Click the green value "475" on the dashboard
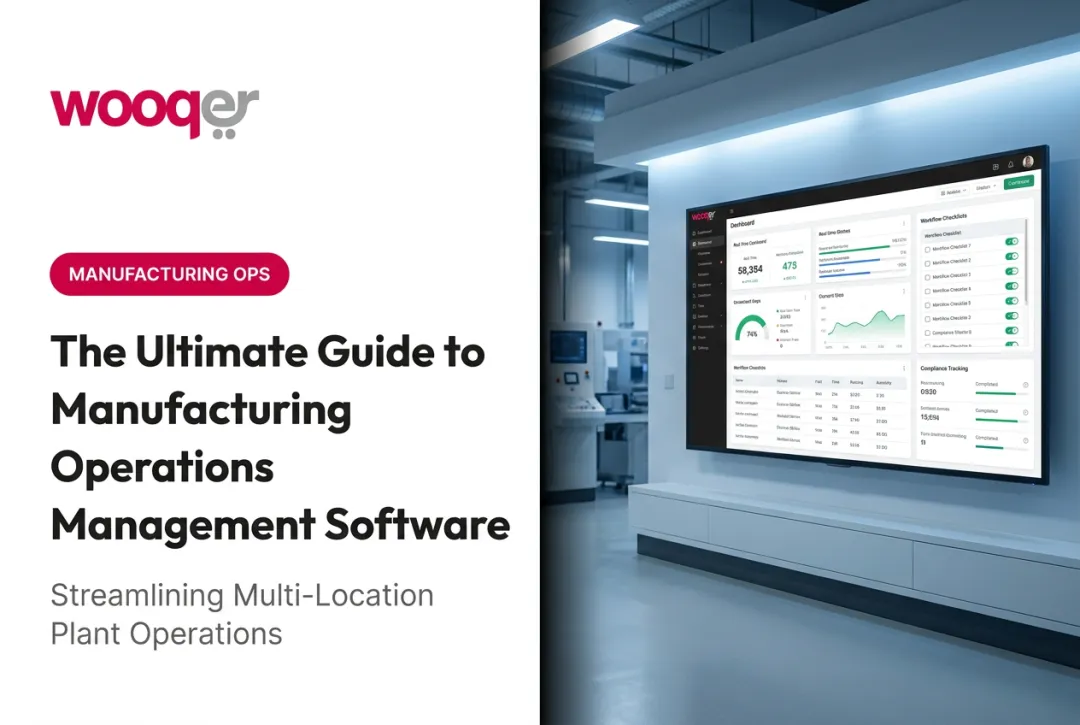This screenshot has height=725, width=1080. click(x=790, y=266)
